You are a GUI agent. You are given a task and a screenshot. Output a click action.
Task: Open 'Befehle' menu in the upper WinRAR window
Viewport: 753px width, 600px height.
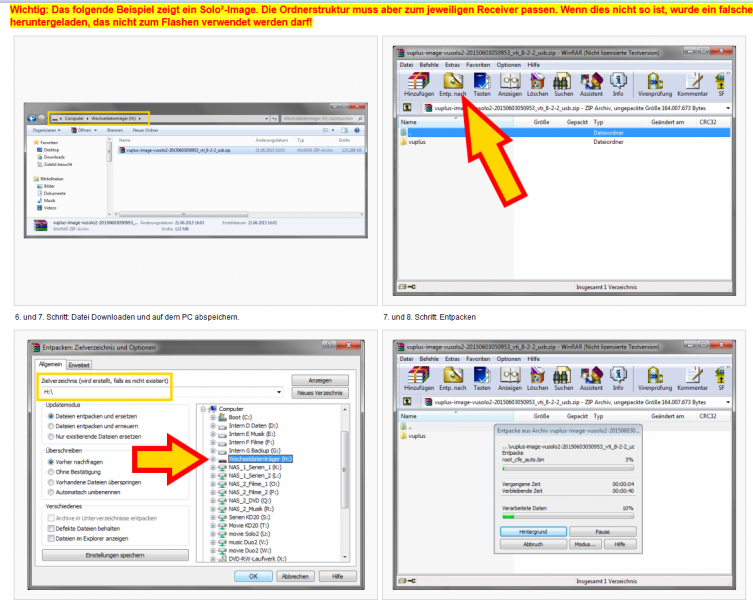click(429, 65)
